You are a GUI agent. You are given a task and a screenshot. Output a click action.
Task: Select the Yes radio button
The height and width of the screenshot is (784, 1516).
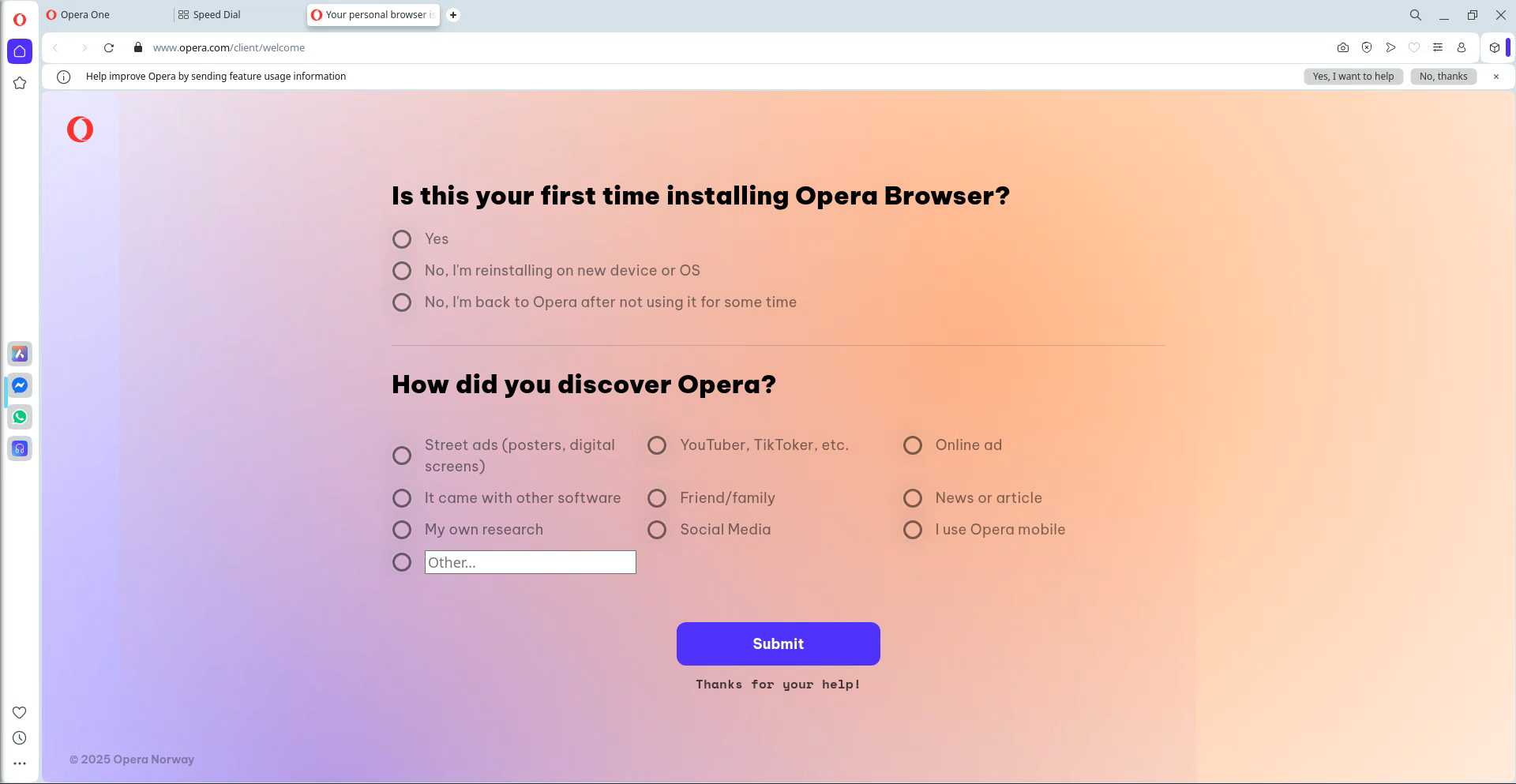coord(402,239)
